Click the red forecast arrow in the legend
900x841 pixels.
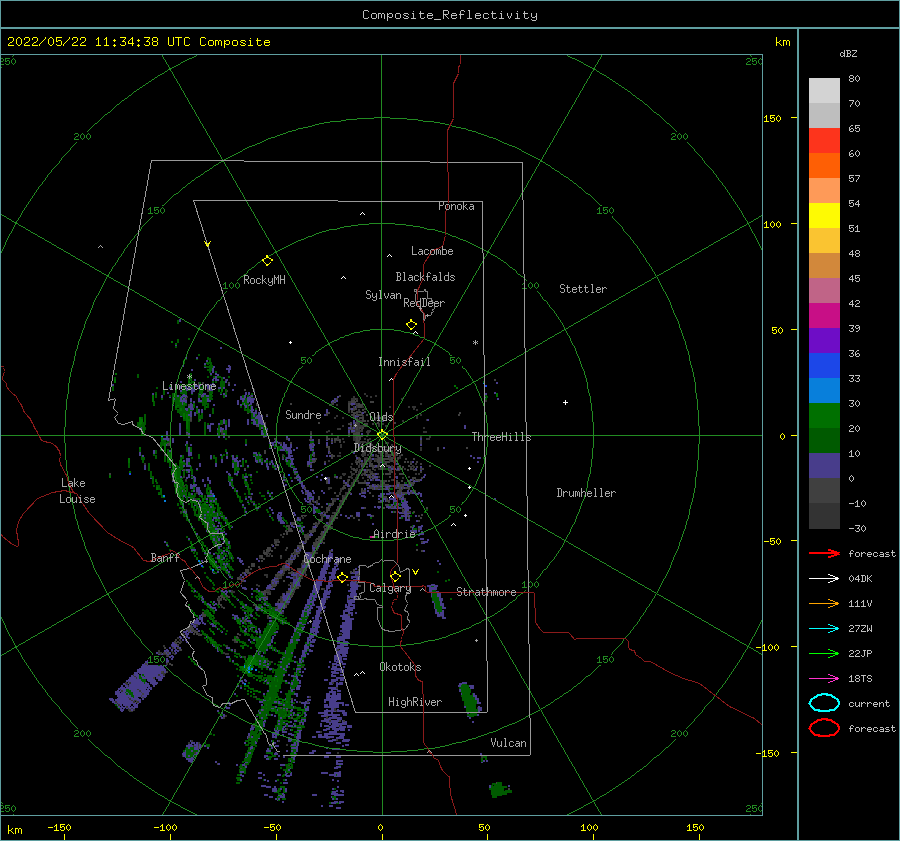coord(824,553)
